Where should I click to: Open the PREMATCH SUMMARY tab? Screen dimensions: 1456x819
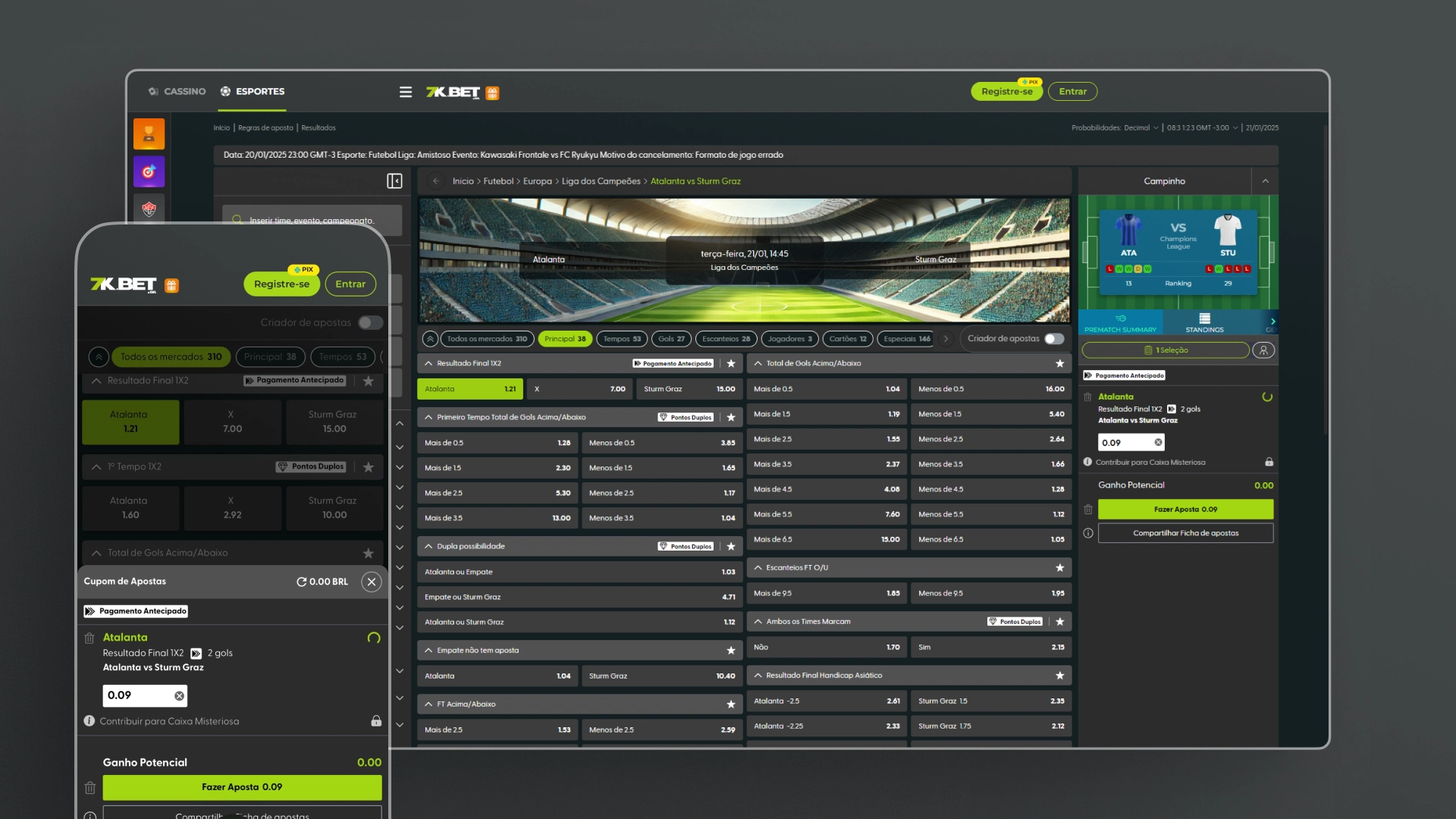(x=1120, y=323)
